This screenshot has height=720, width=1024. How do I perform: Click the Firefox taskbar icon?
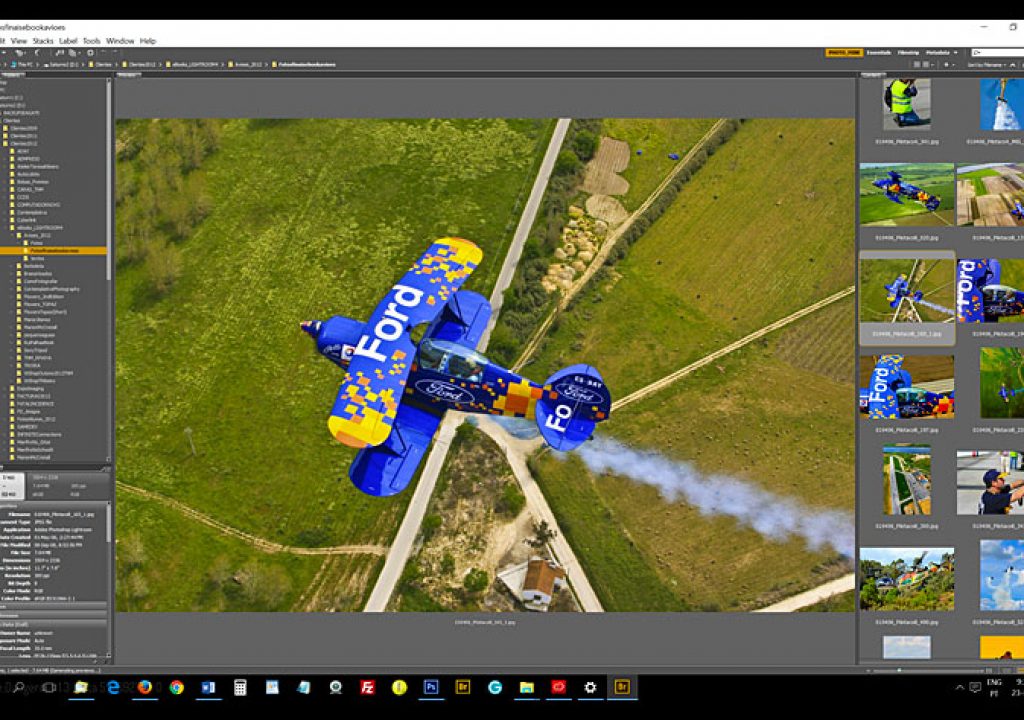tap(145, 687)
